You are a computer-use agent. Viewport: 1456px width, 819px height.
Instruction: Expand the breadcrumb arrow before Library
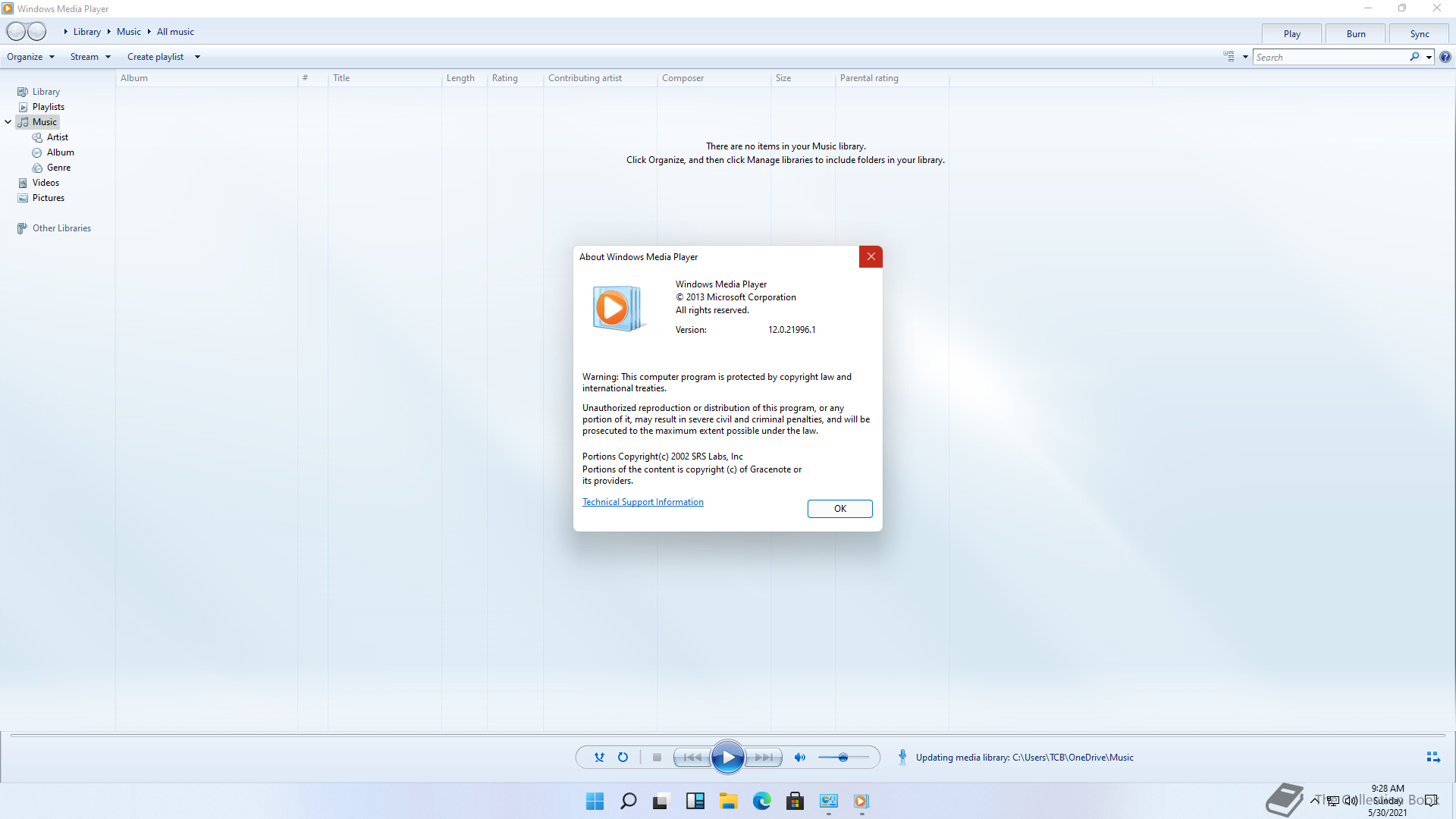[66, 32]
